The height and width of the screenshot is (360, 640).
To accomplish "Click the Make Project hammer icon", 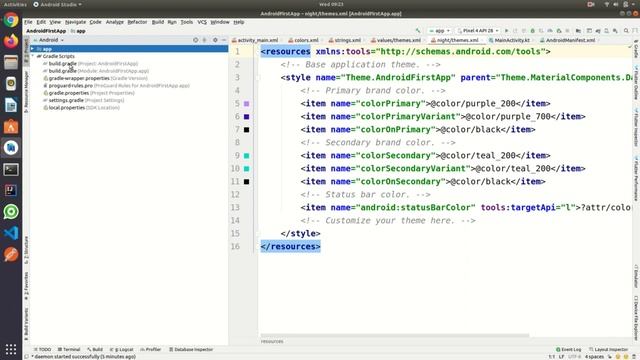I will [418, 31].
